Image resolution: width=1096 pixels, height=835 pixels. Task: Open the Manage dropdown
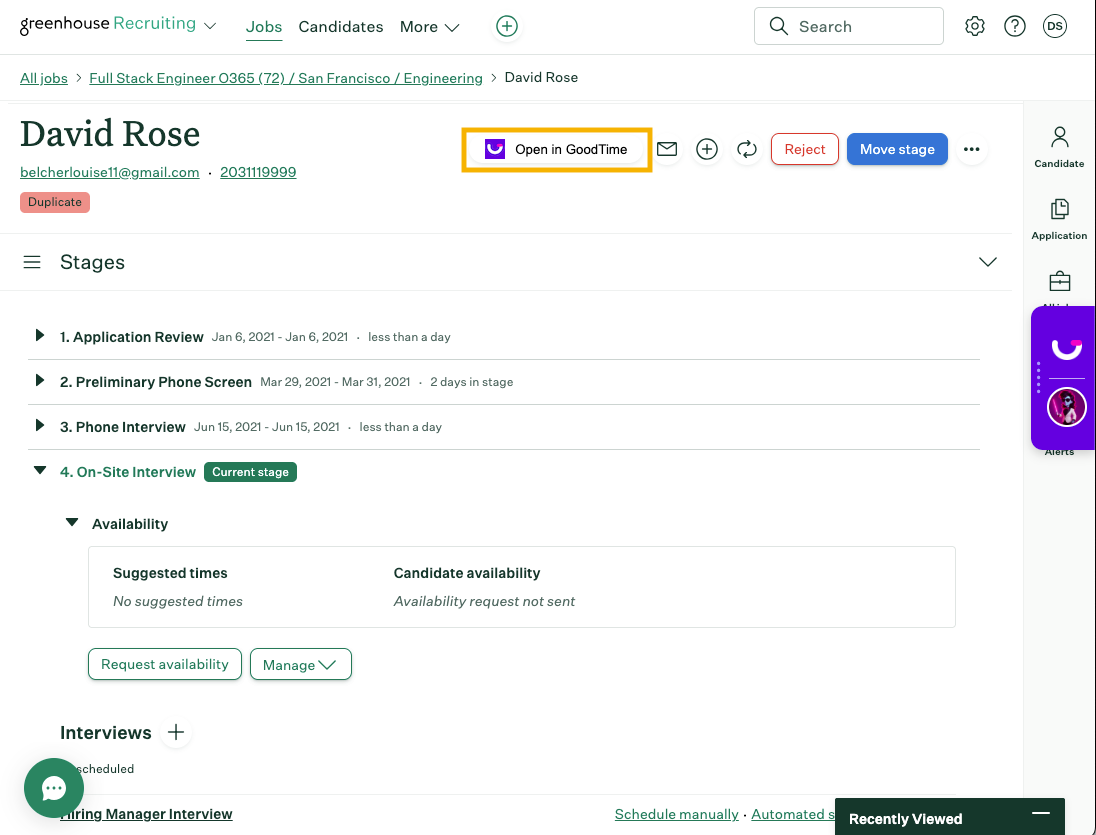coord(301,664)
